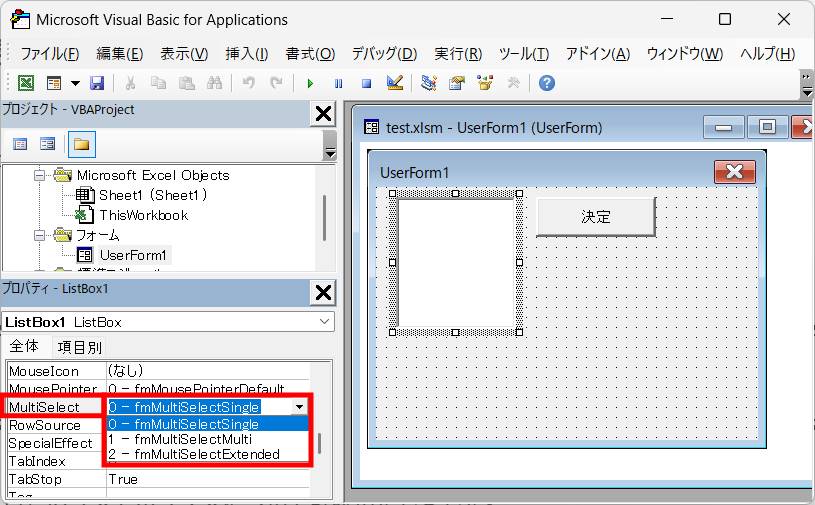The width and height of the screenshot is (815, 505).
Task: Open the ツール(T) menu
Action: (524, 54)
